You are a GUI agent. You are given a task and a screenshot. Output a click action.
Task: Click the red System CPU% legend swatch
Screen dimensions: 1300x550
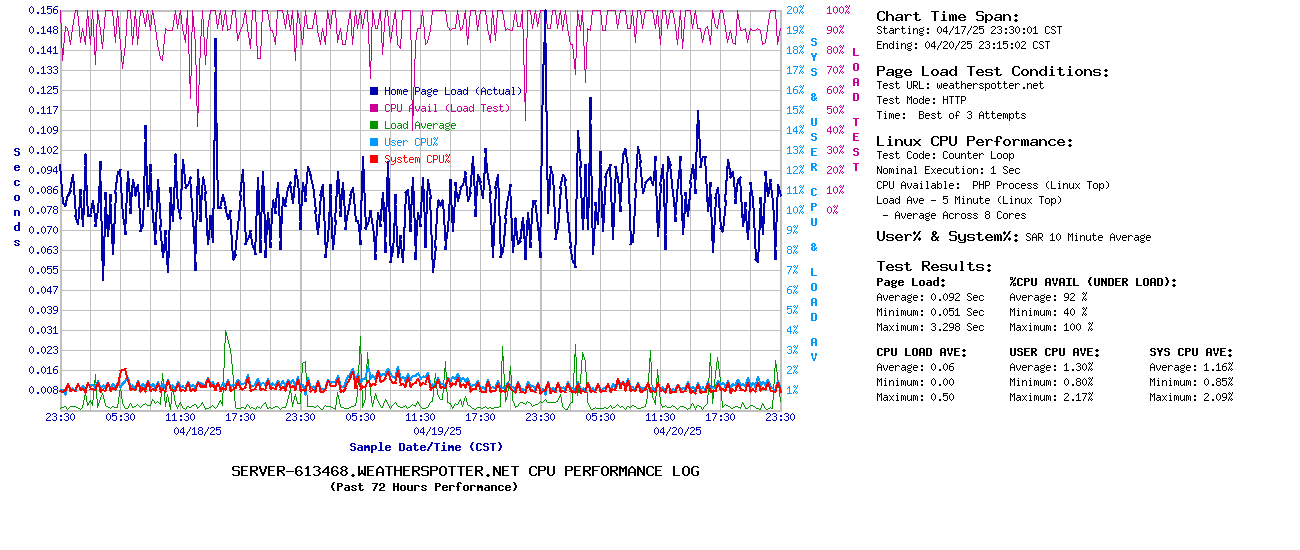pos(374,159)
